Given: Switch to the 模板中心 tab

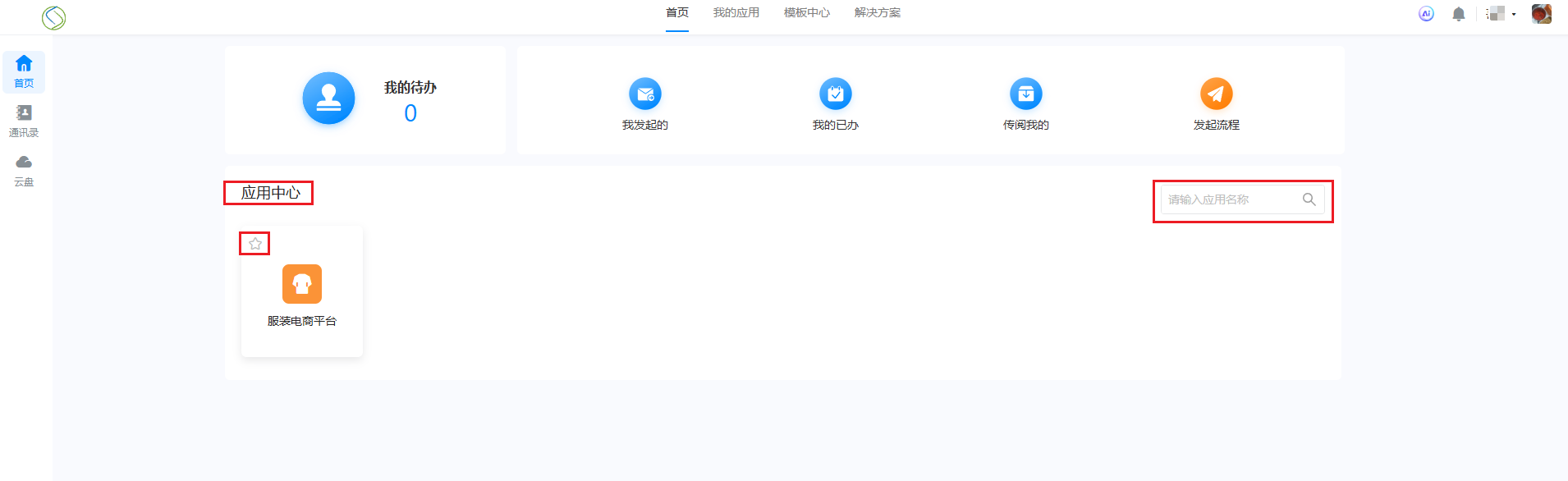Looking at the screenshot, I should [x=806, y=13].
